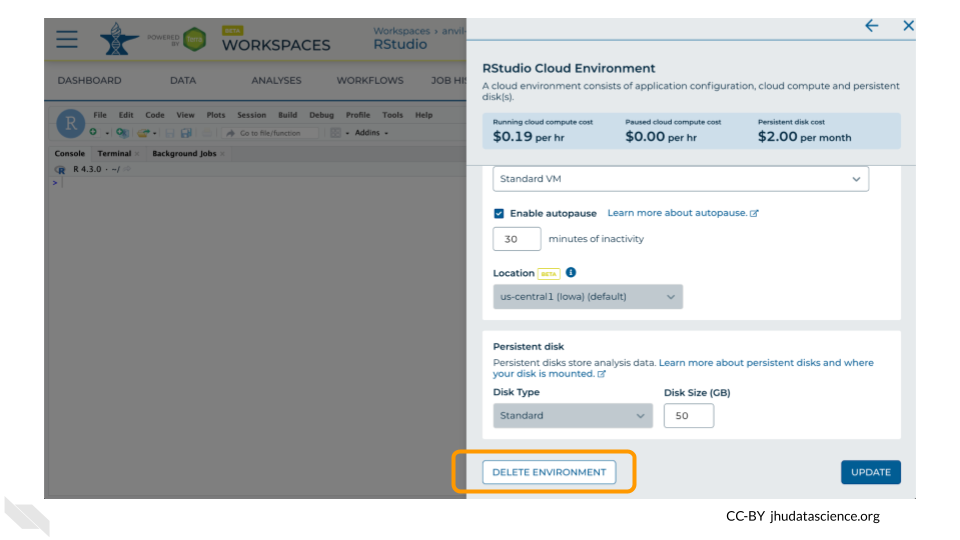Open the File menu

tap(100, 115)
